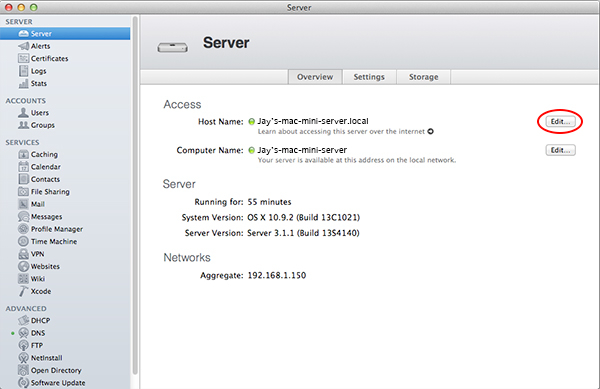Click the Profile Manager gear icon
This screenshot has width=600, height=389.
[x=23, y=229]
